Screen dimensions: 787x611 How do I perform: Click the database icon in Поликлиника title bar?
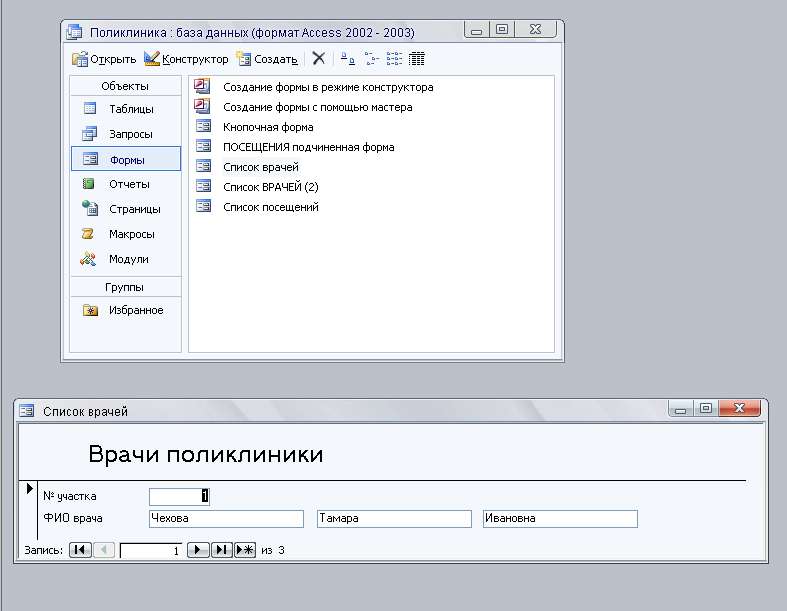(x=74, y=32)
